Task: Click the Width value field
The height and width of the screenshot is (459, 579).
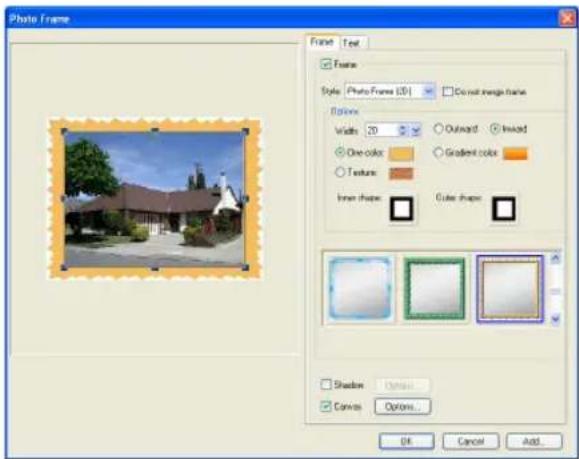Action: pyautogui.click(x=382, y=130)
